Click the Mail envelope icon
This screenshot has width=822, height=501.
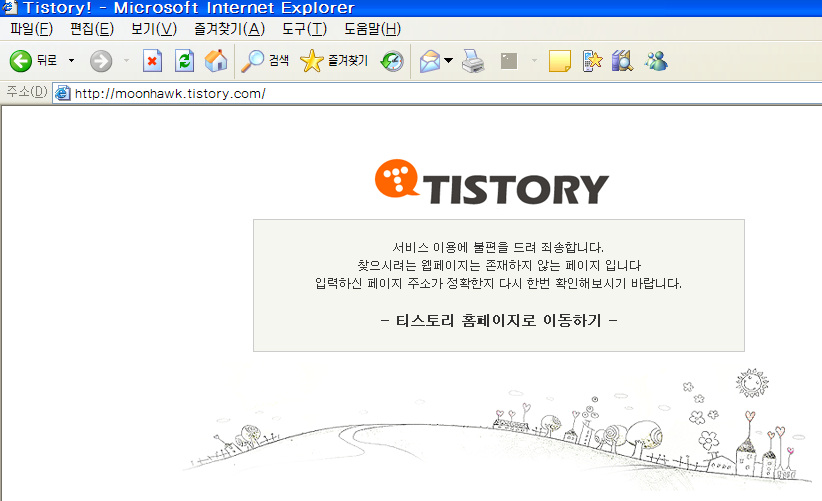click(430, 61)
